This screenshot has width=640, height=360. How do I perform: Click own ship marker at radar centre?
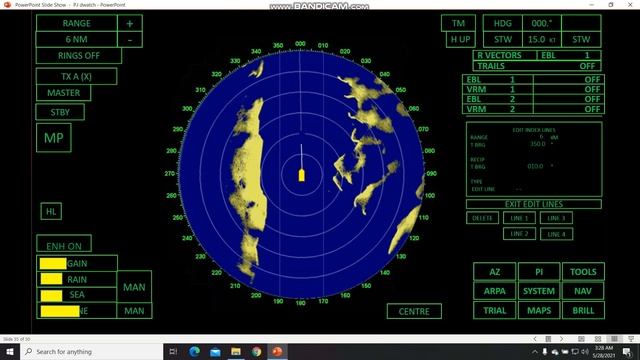click(x=302, y=175)
